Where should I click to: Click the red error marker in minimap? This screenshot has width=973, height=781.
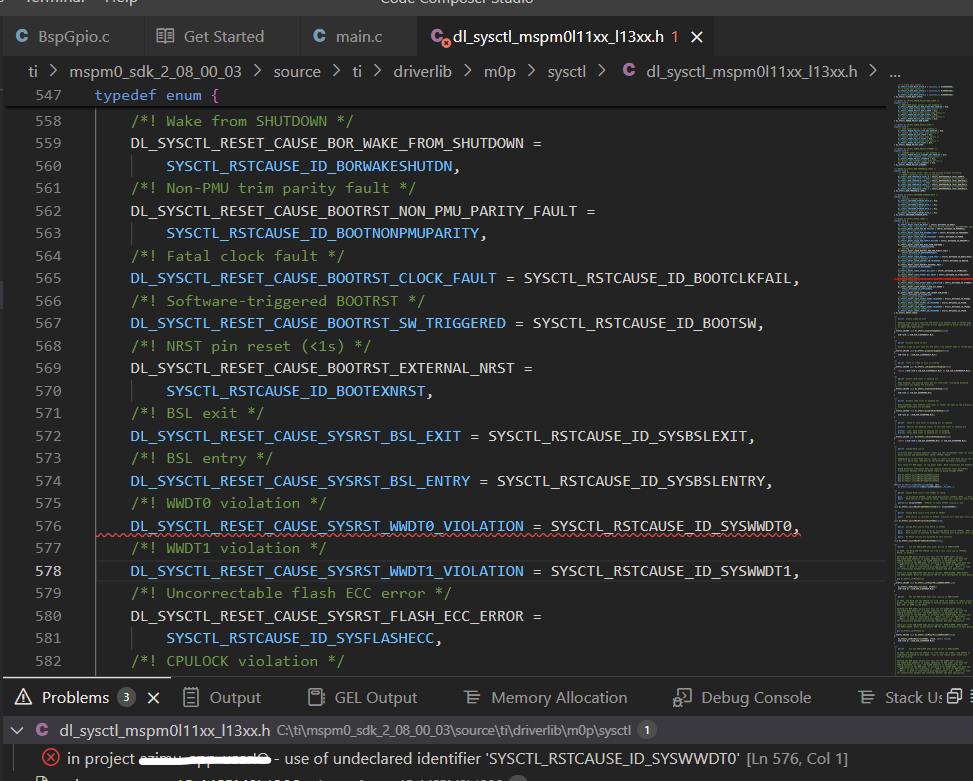pyautogui.click(x=933, y=279)
